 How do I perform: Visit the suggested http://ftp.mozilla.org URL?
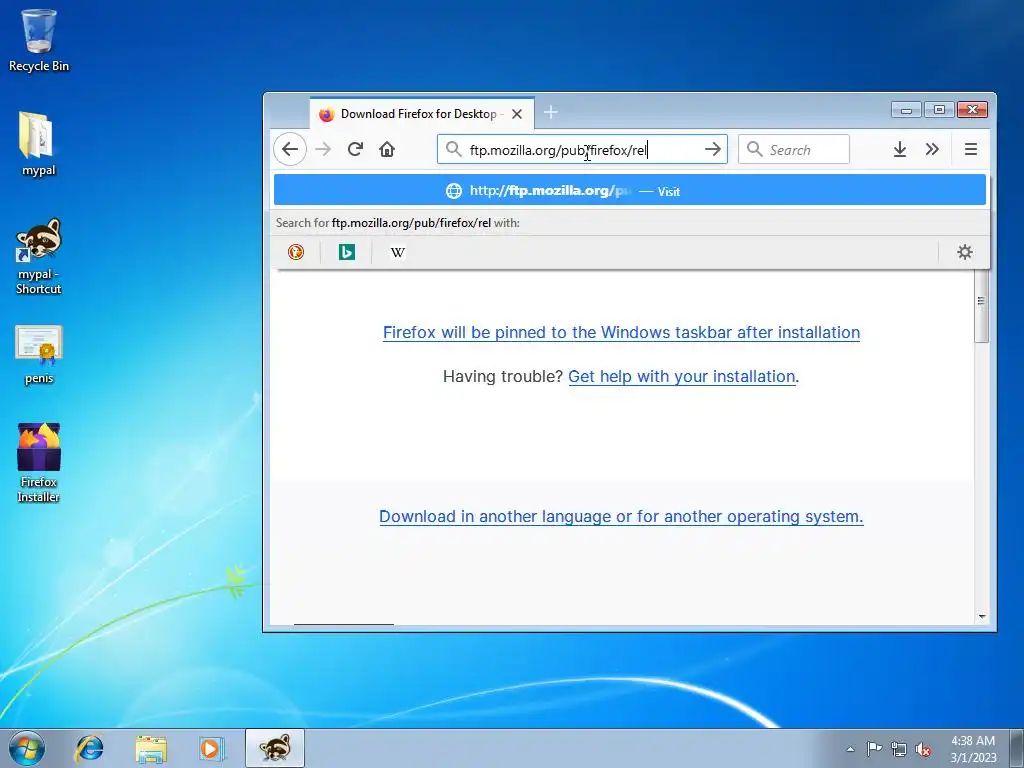(630, 191)
